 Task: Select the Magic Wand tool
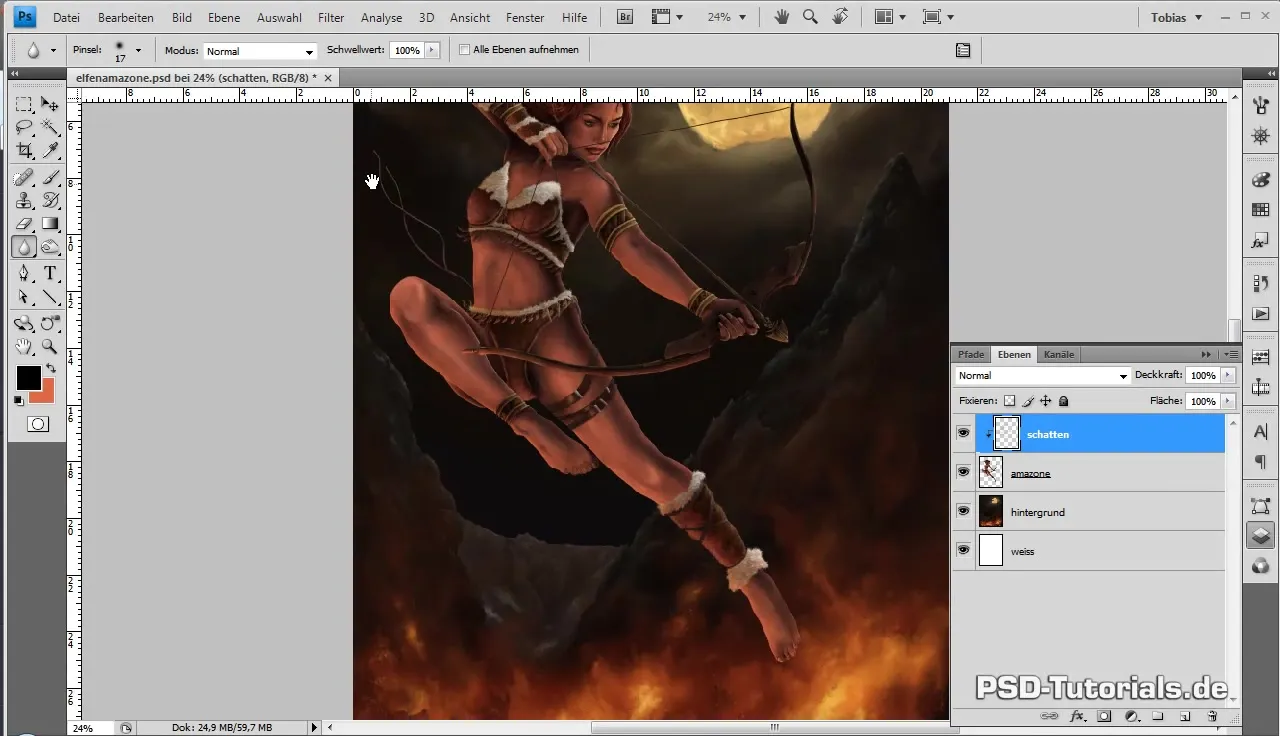click(50, 127)
